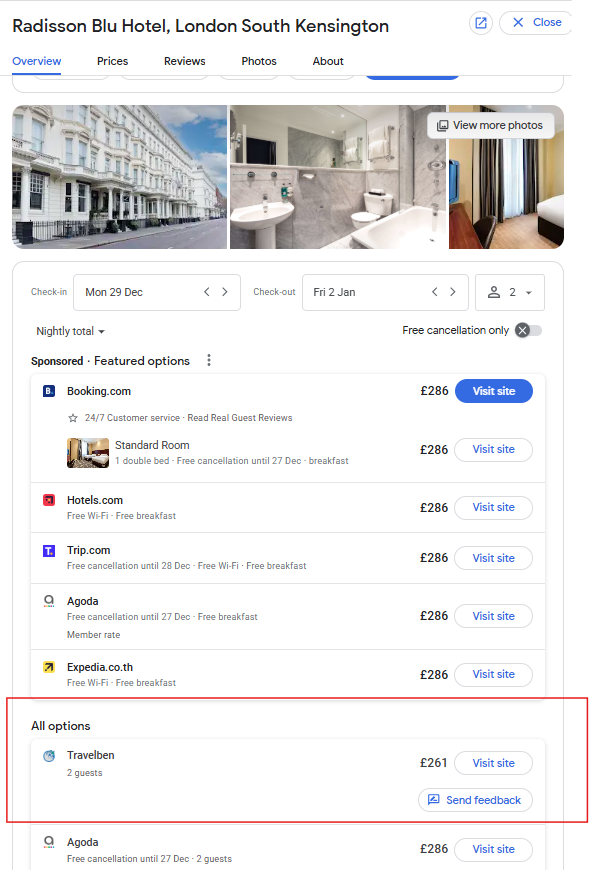The width and height of the screenshot is (589, 870).
Task: Open the Reviews tab
Action: (185, 61)
